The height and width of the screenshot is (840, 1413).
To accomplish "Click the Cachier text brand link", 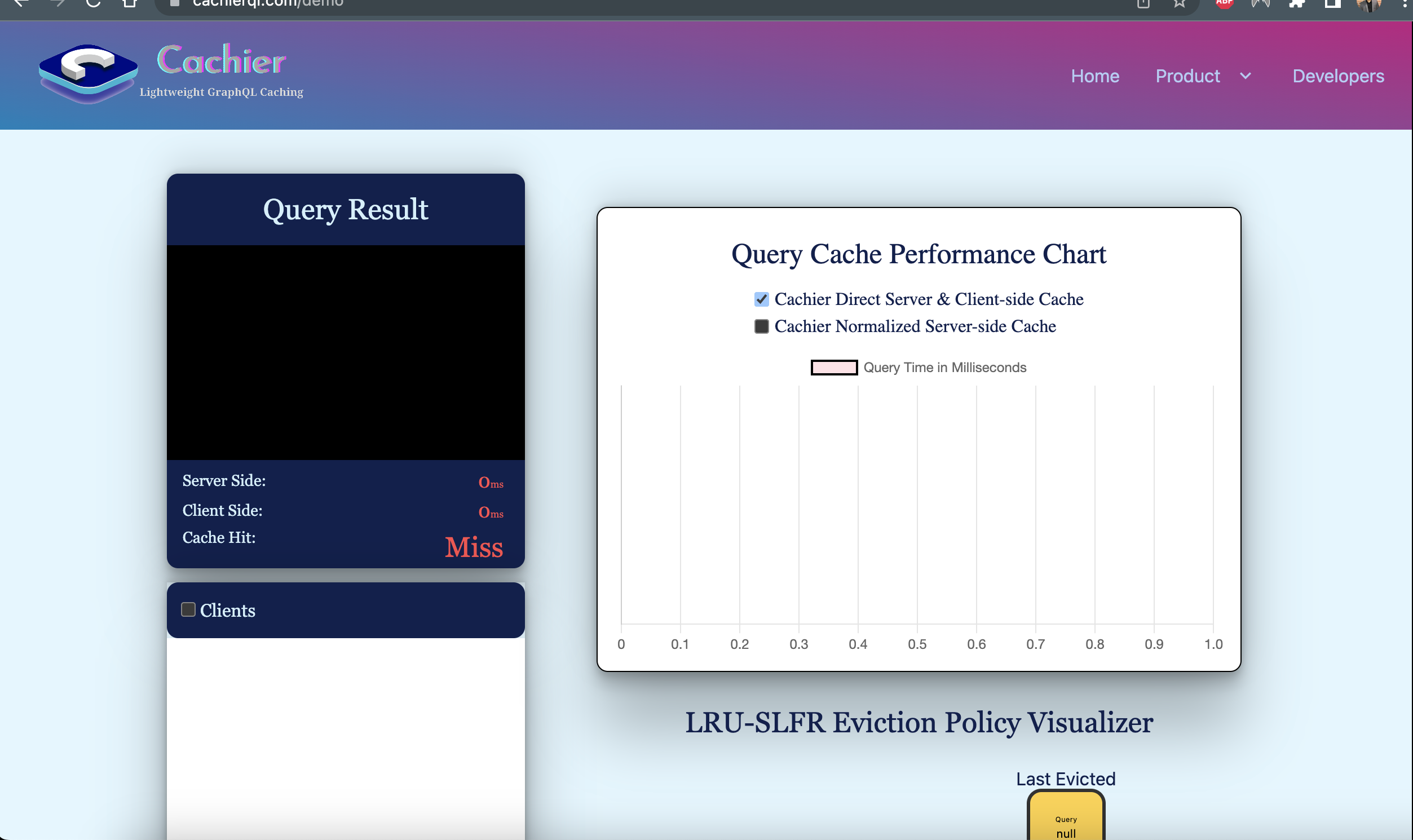I will click(221, 62).
